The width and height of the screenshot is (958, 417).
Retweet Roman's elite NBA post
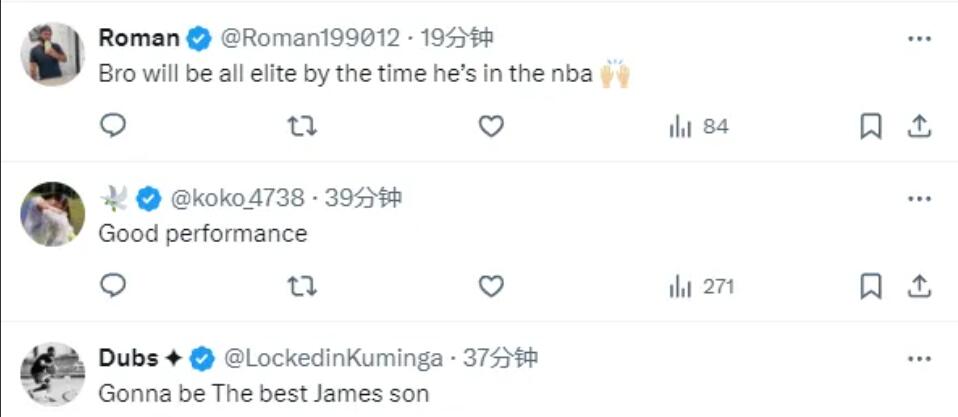pyautogui.click(x=302, y=126)
